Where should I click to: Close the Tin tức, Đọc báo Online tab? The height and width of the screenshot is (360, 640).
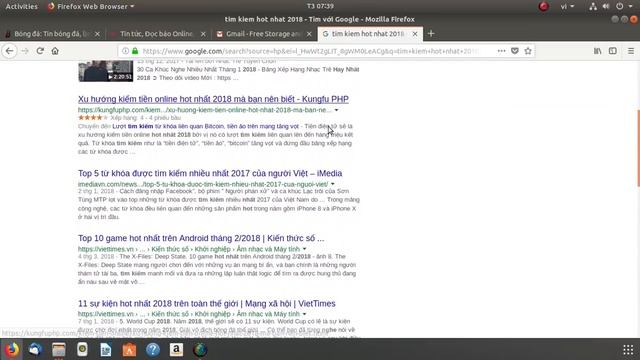[203, 34]
